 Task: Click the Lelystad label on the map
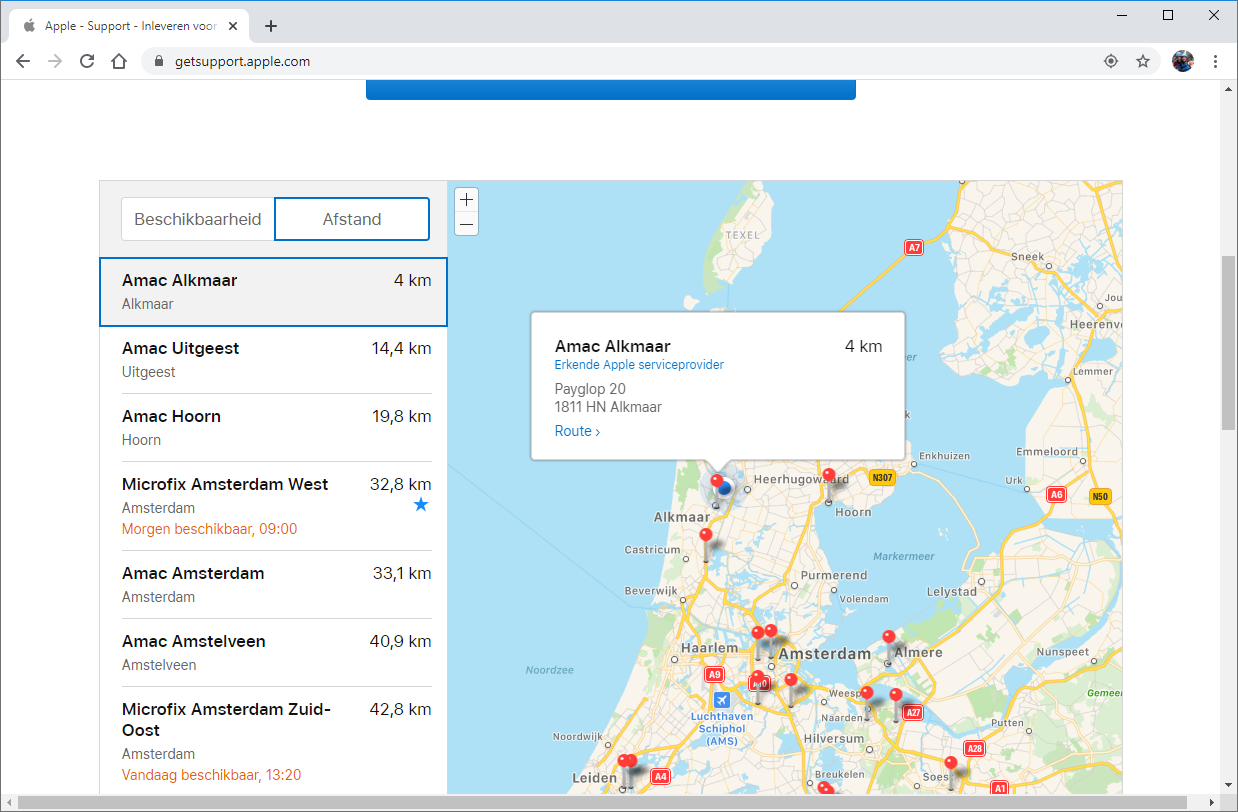click(951, 592)
